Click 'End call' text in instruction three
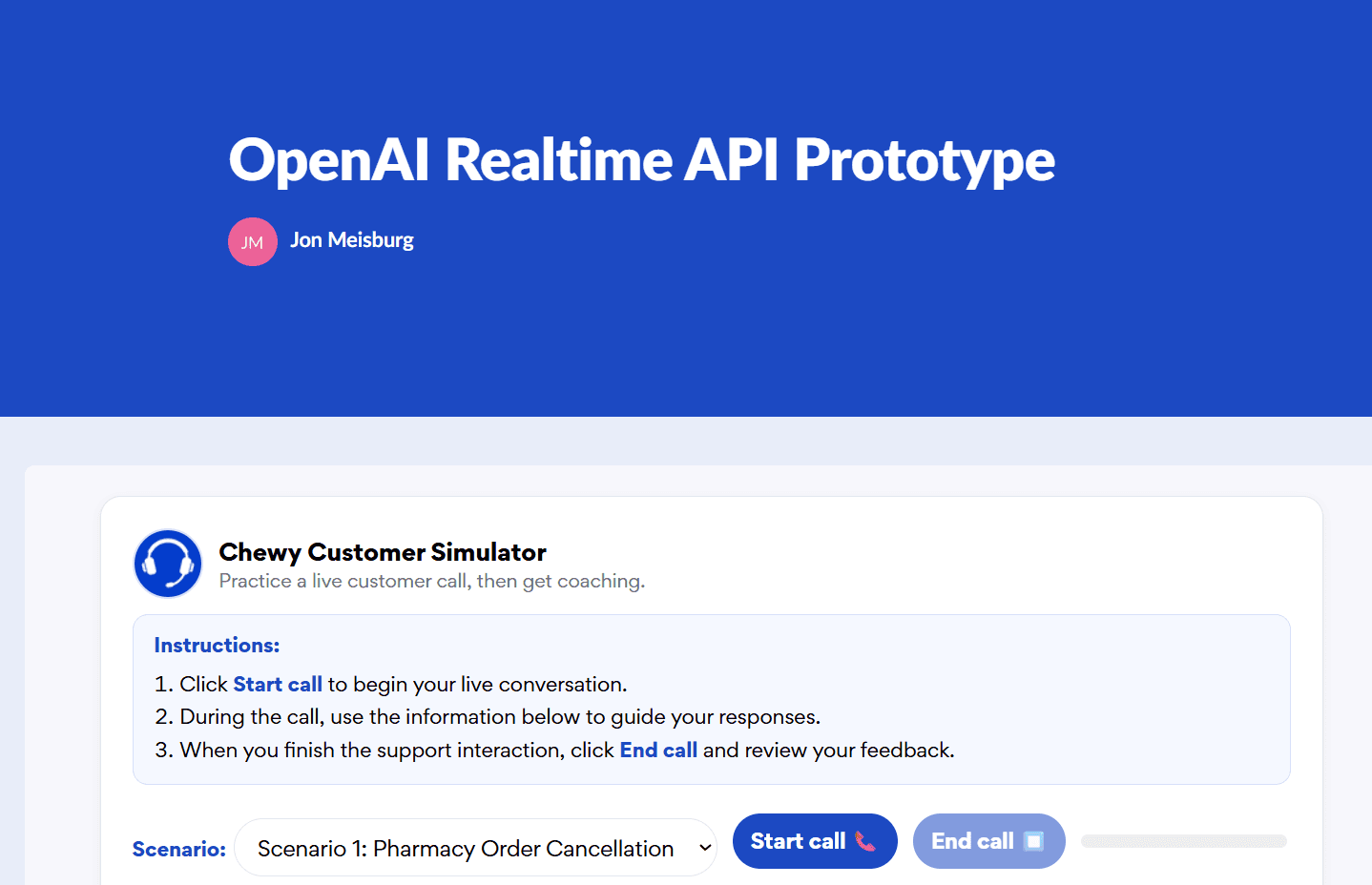Viewport: 1372px width, 885px height. 658,751
